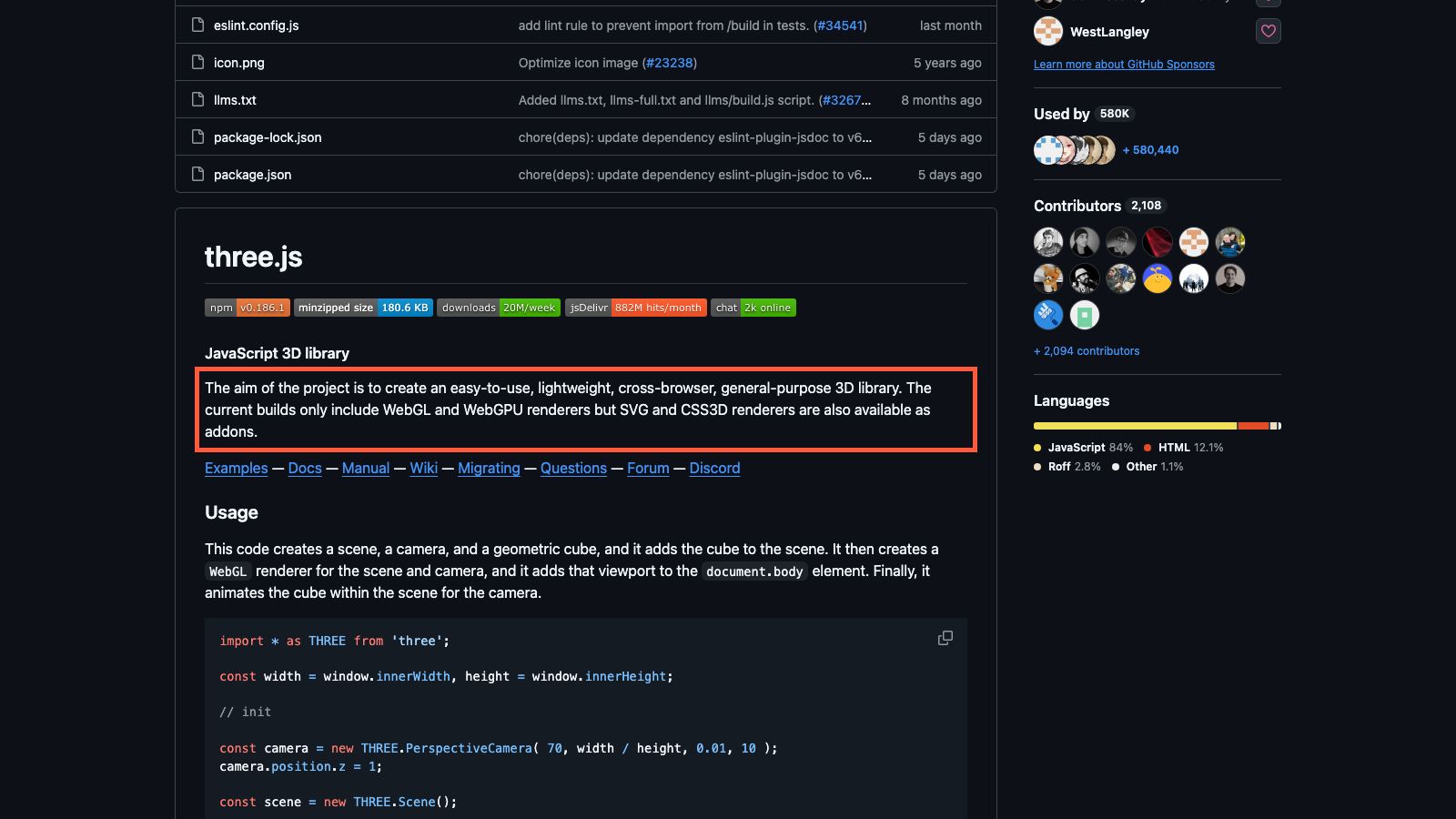1456x819 pixels.
Task: Click the file icon beside llms.txt
Action: [197, 99]
